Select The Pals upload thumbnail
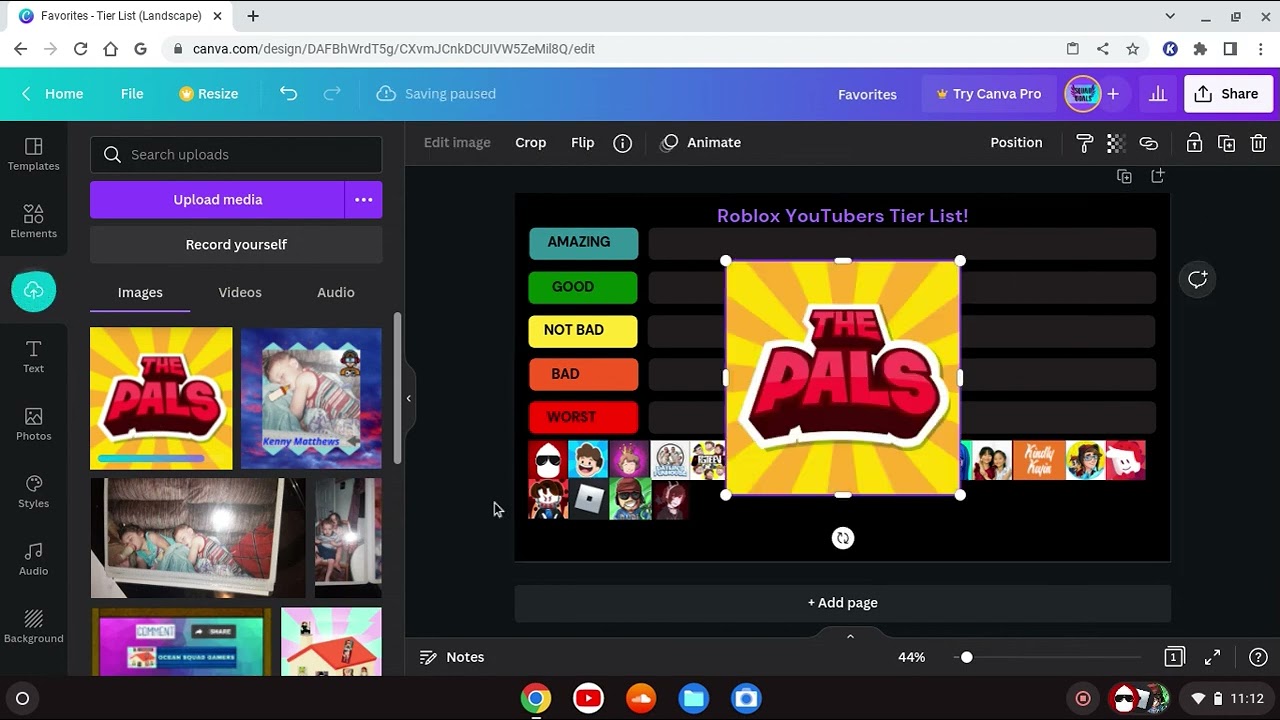This screenshot has width=1280, height=720. click(161, 399)
